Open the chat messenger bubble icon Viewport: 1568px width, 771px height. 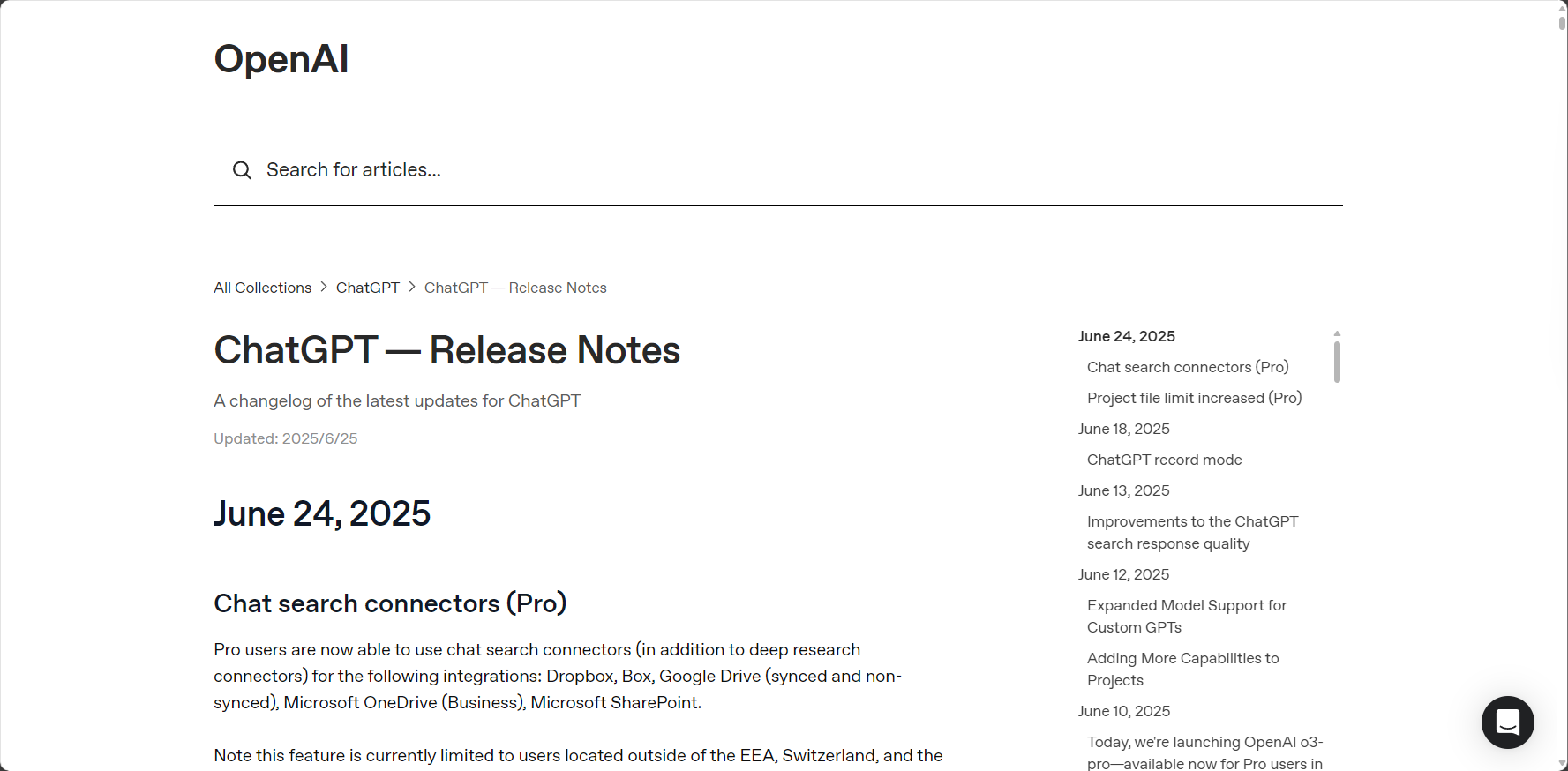(x=1507, y=722)
